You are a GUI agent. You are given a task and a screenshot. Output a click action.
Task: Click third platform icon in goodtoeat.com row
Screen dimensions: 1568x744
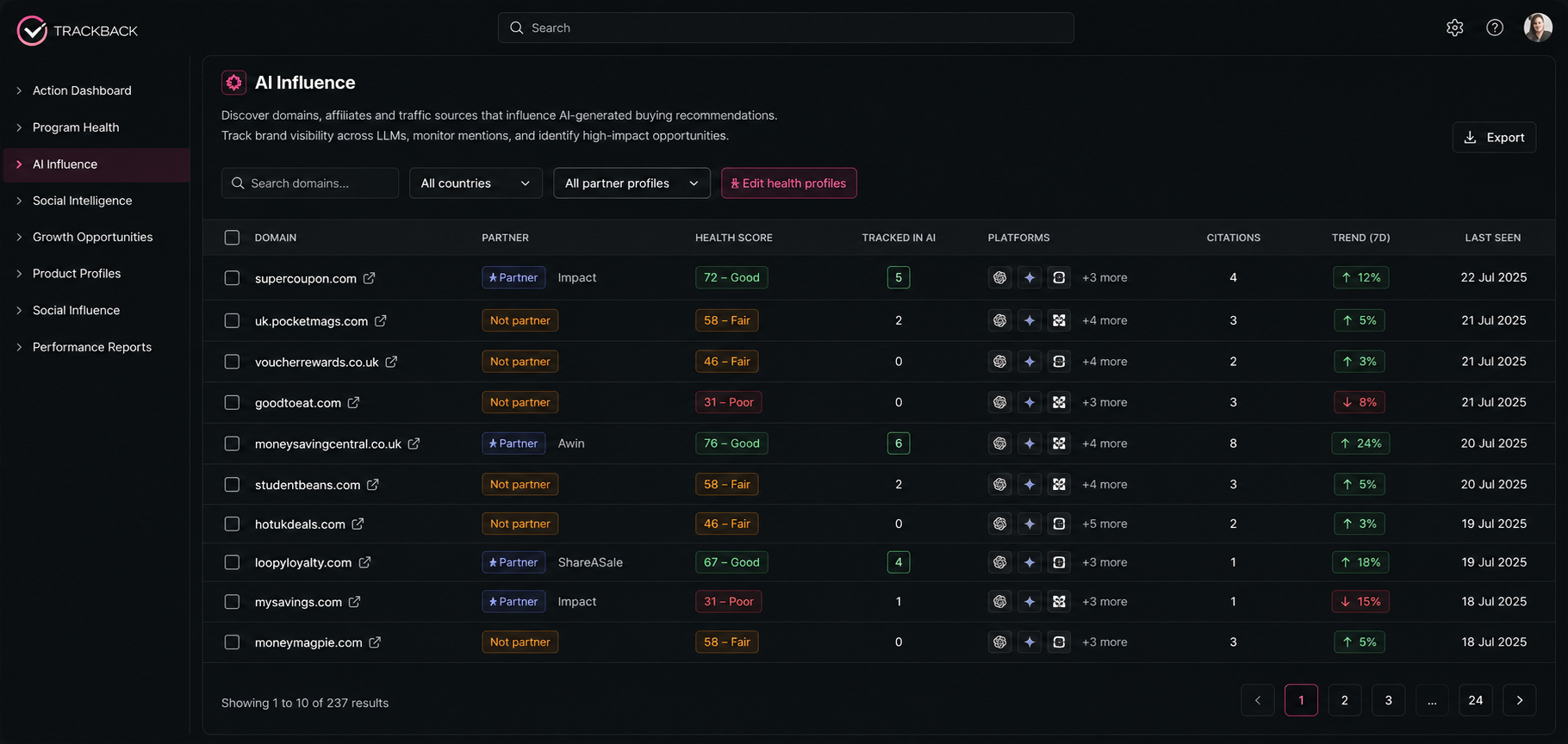[1059, 402]
